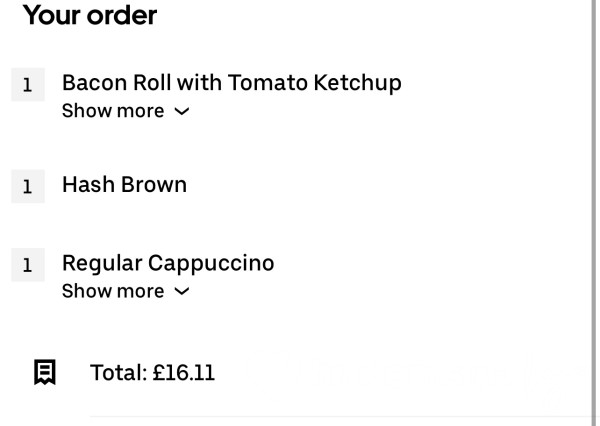Click the vertical scrollbar on the right edge

[x=595, y=213]
